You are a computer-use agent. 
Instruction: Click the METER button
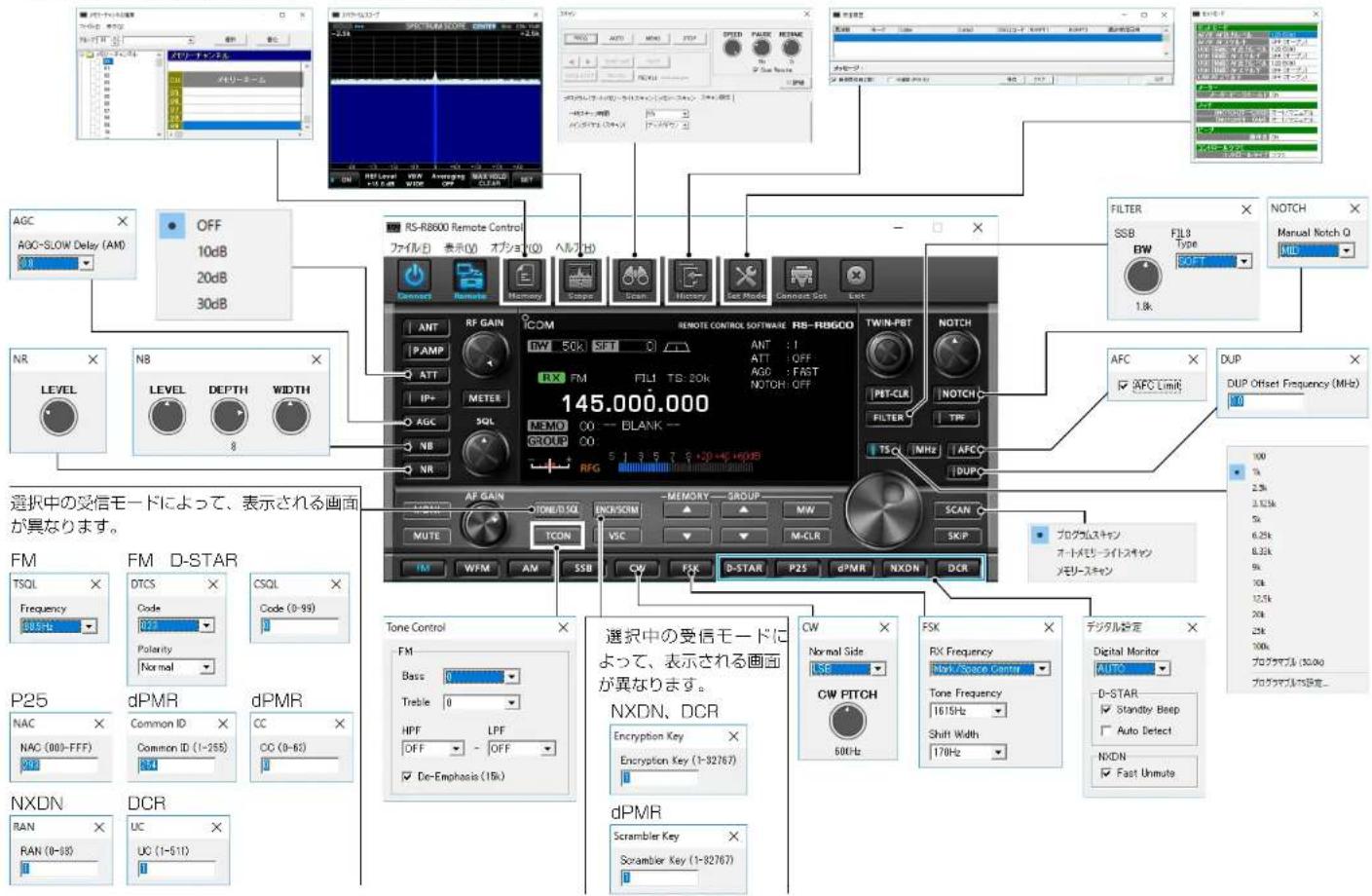pos(484,398)
